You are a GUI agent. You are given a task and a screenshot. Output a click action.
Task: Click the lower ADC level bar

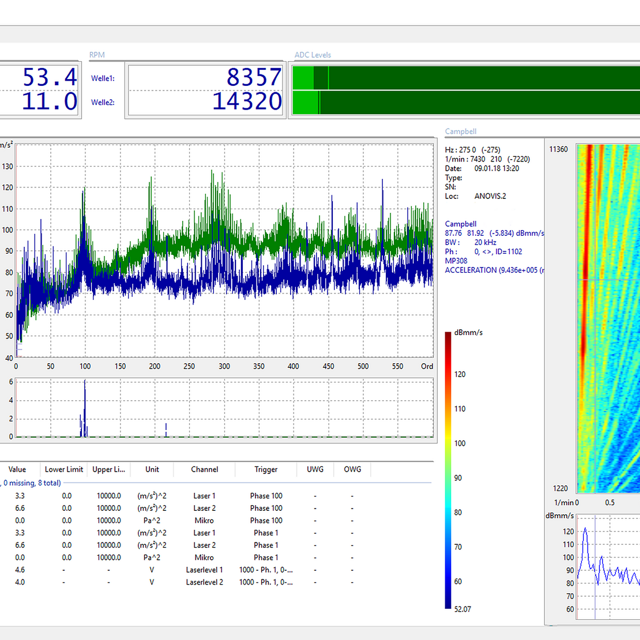(466, 102)
